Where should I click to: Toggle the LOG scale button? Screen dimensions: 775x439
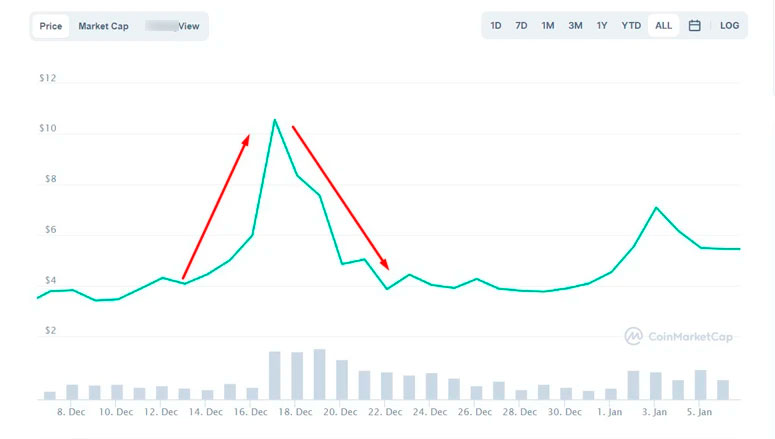pyautogui.click(x=730, y=25)
